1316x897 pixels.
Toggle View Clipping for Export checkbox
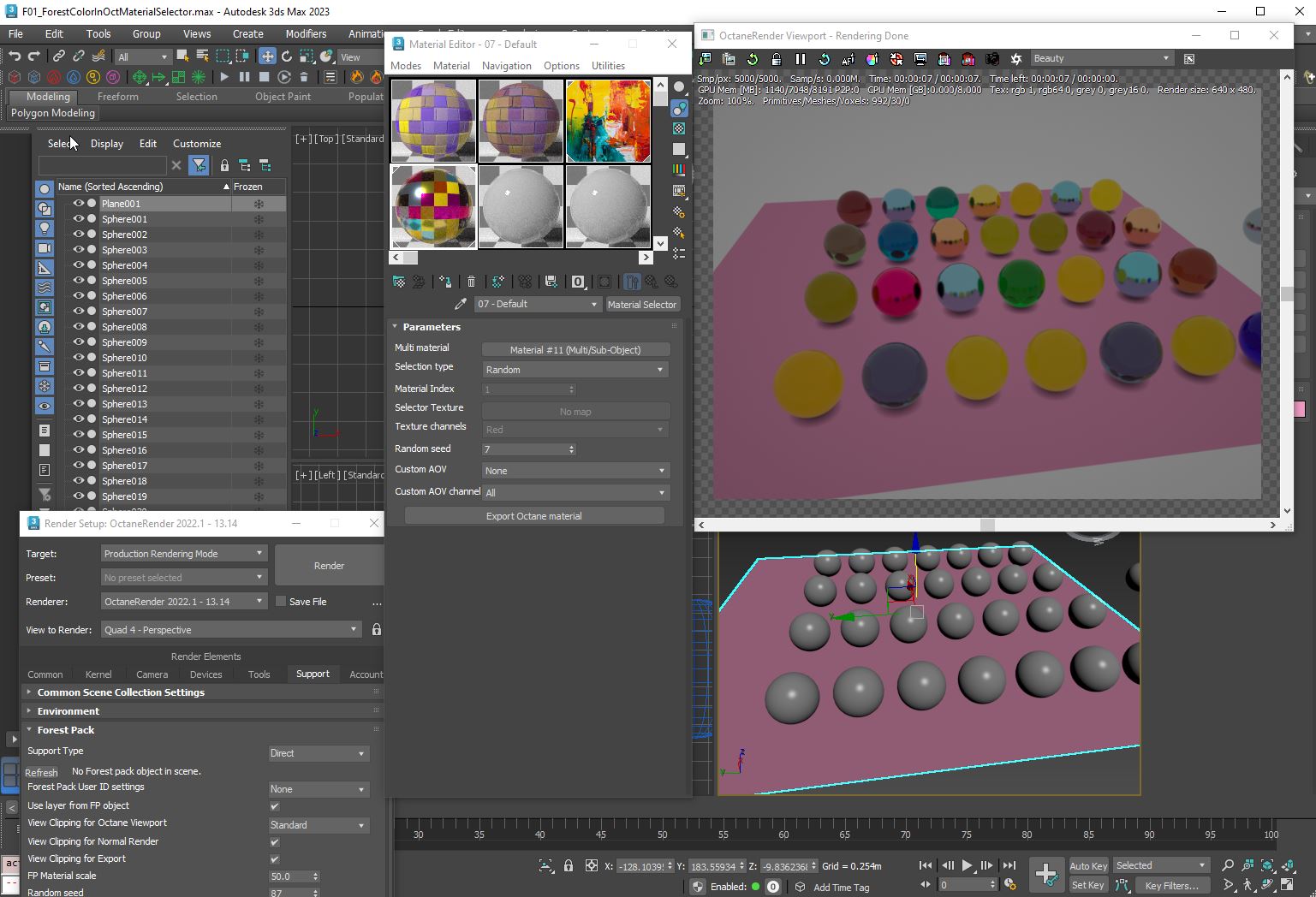coord(275,859)
